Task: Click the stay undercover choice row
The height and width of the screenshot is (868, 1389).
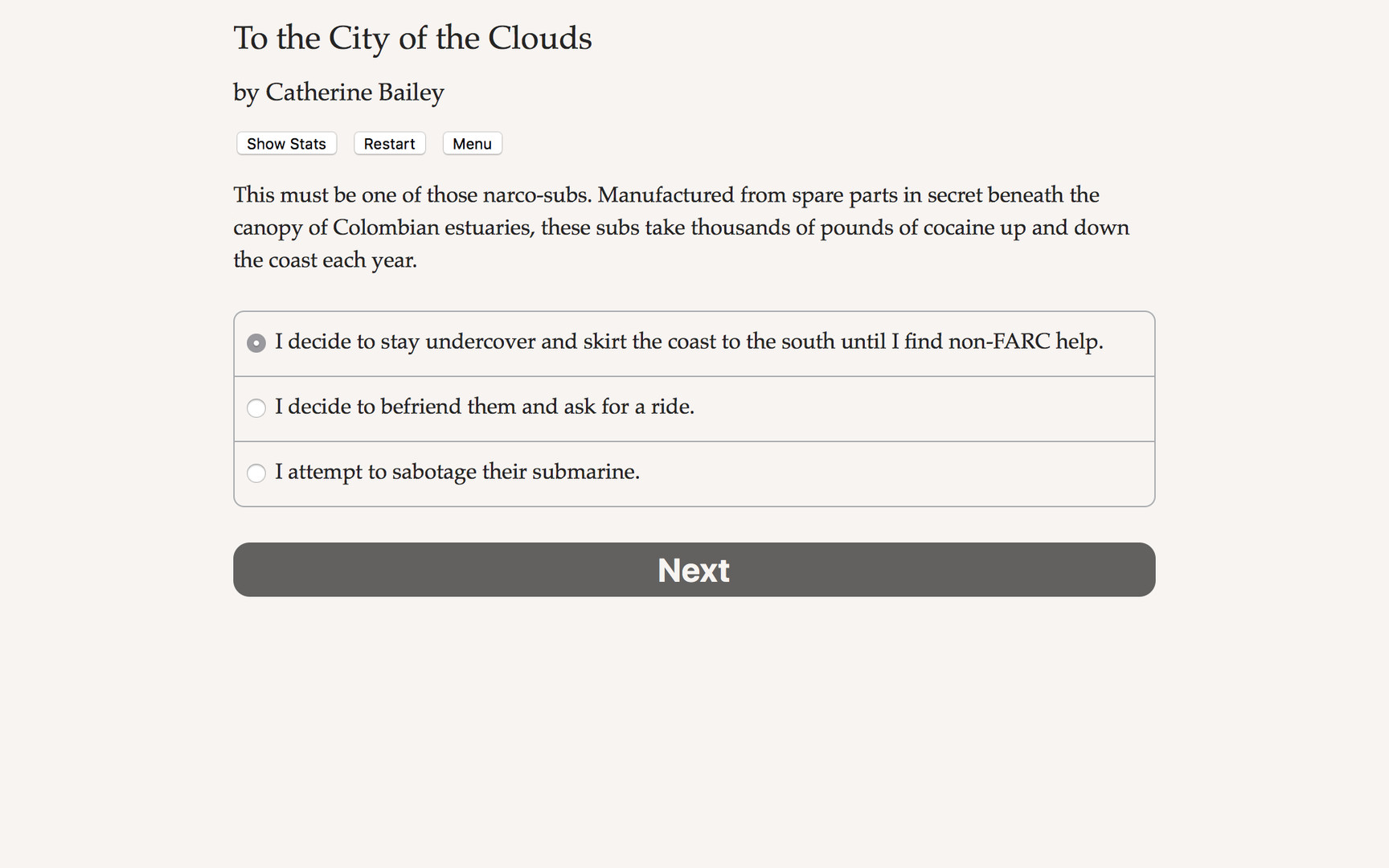Action: (690, 342)
